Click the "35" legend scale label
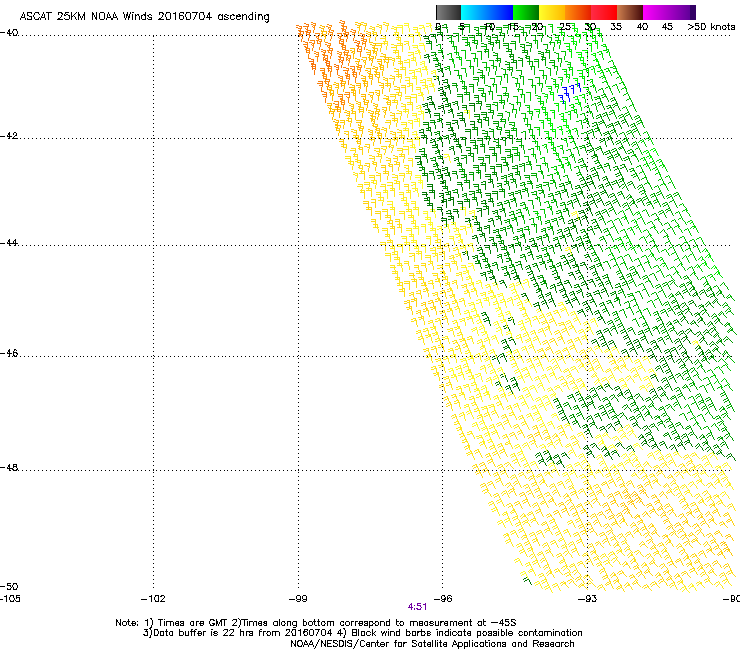This screenshot has width=740, height=650. (616, 27)
